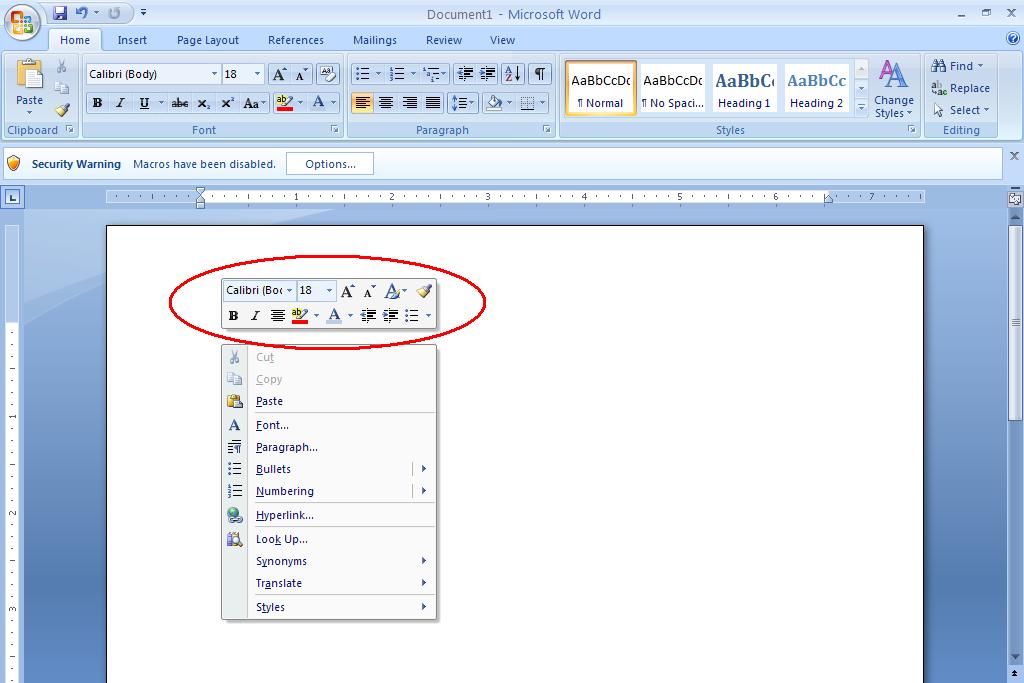Open Word Help question mark icon
Screen dimensions: 1024x683
click(1013, 39)
